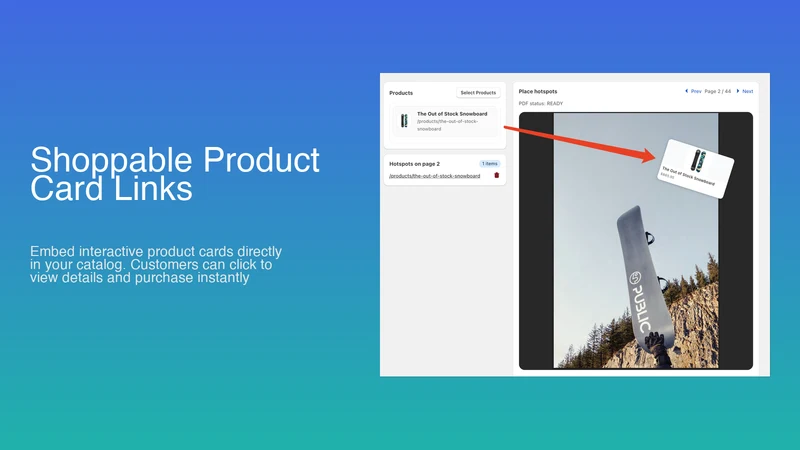Click the 'Products' panel heading

tap(401, 93)
